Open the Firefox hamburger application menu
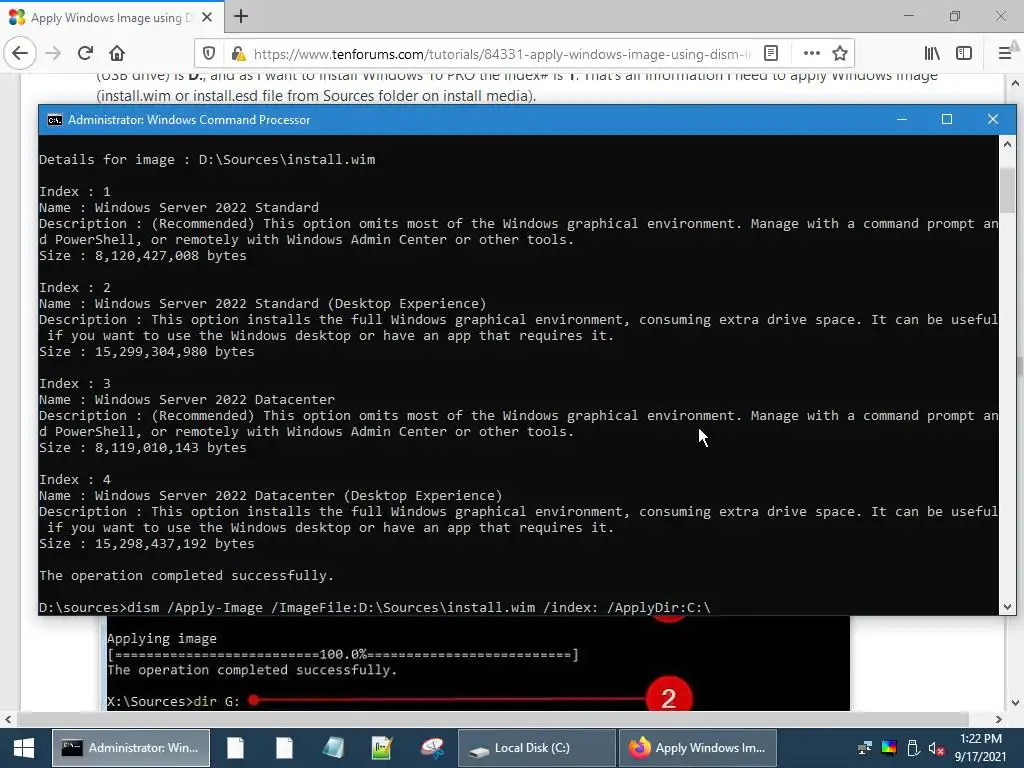The height and width of the screenshot is (768, 1024). (x=1005, y=54)
